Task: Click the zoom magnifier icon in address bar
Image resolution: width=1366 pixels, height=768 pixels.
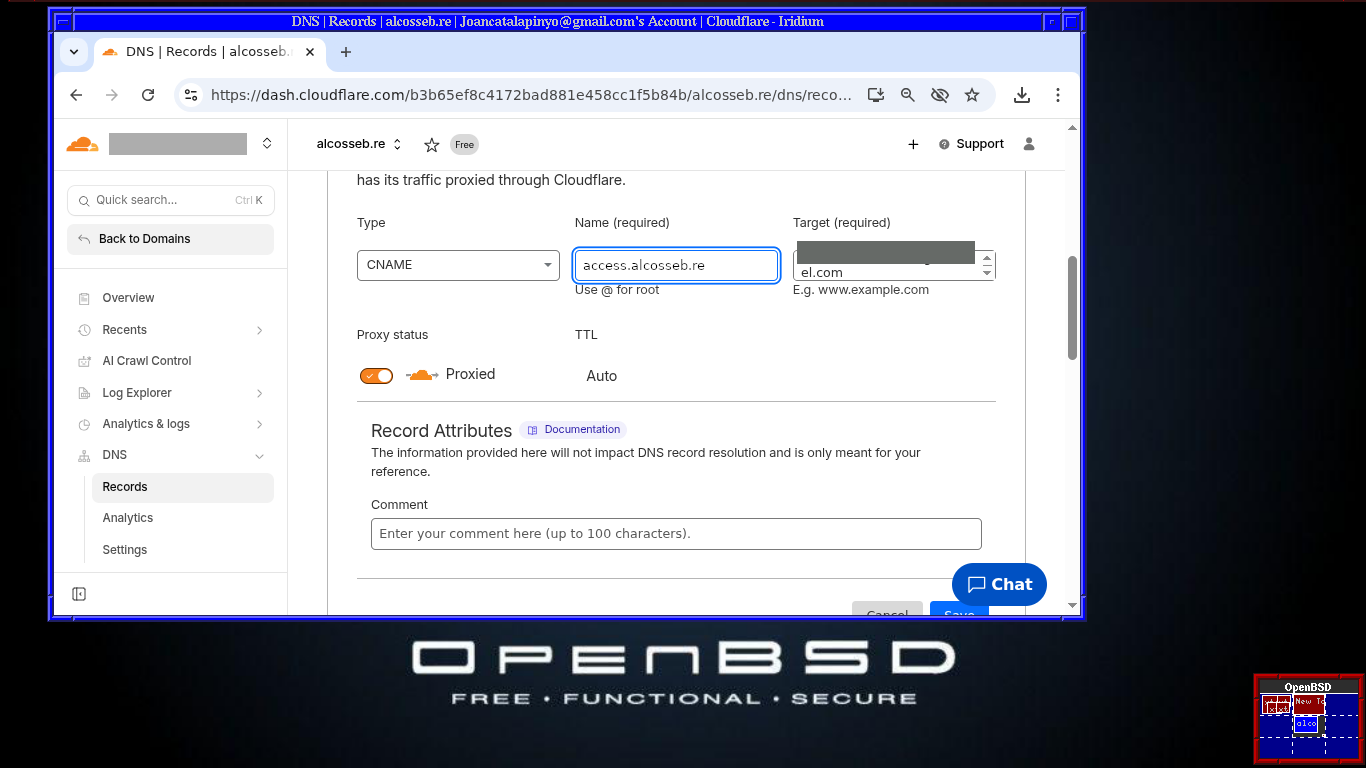Action: (907, 95)
